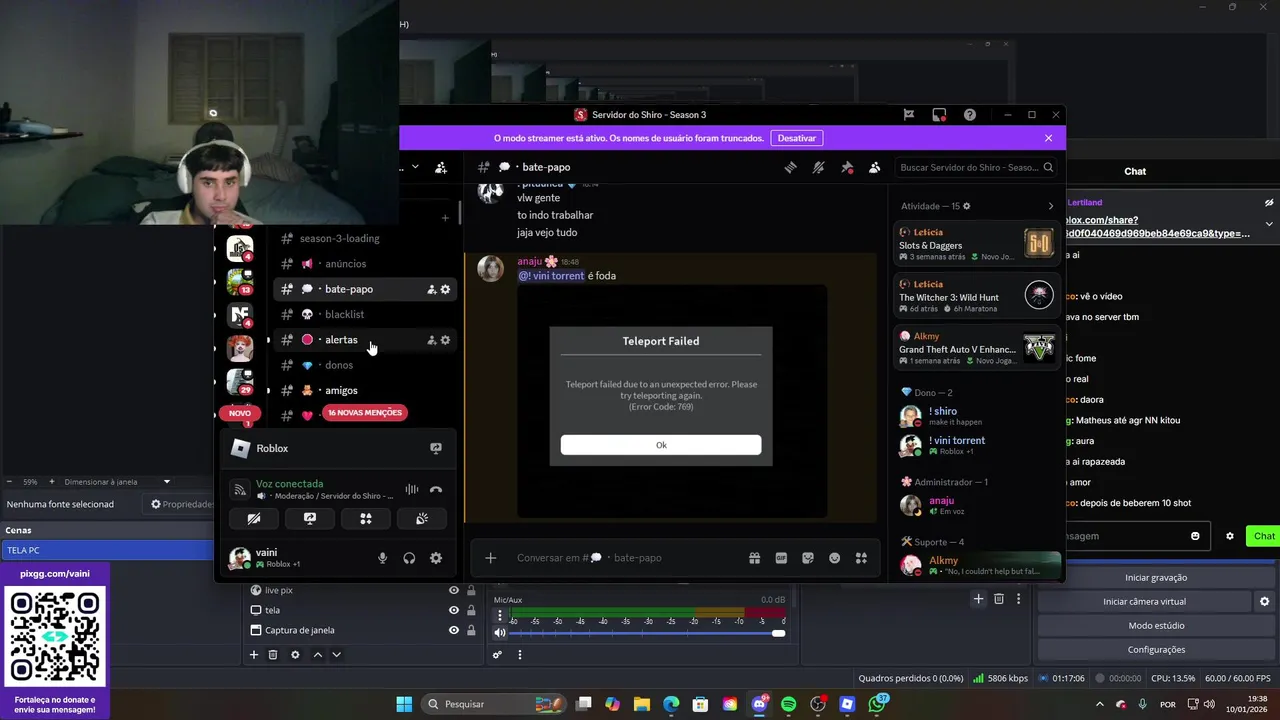Unlock the live pix source
Viewport: 1280px width, 720px height.
coord(471,590)
